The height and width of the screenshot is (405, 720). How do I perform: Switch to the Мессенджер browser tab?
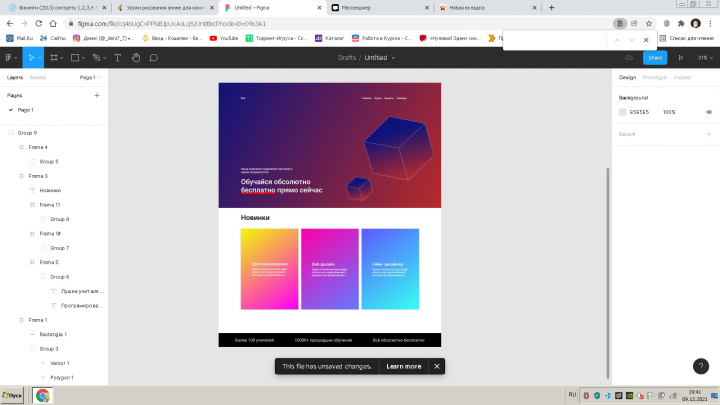(380, 8)
